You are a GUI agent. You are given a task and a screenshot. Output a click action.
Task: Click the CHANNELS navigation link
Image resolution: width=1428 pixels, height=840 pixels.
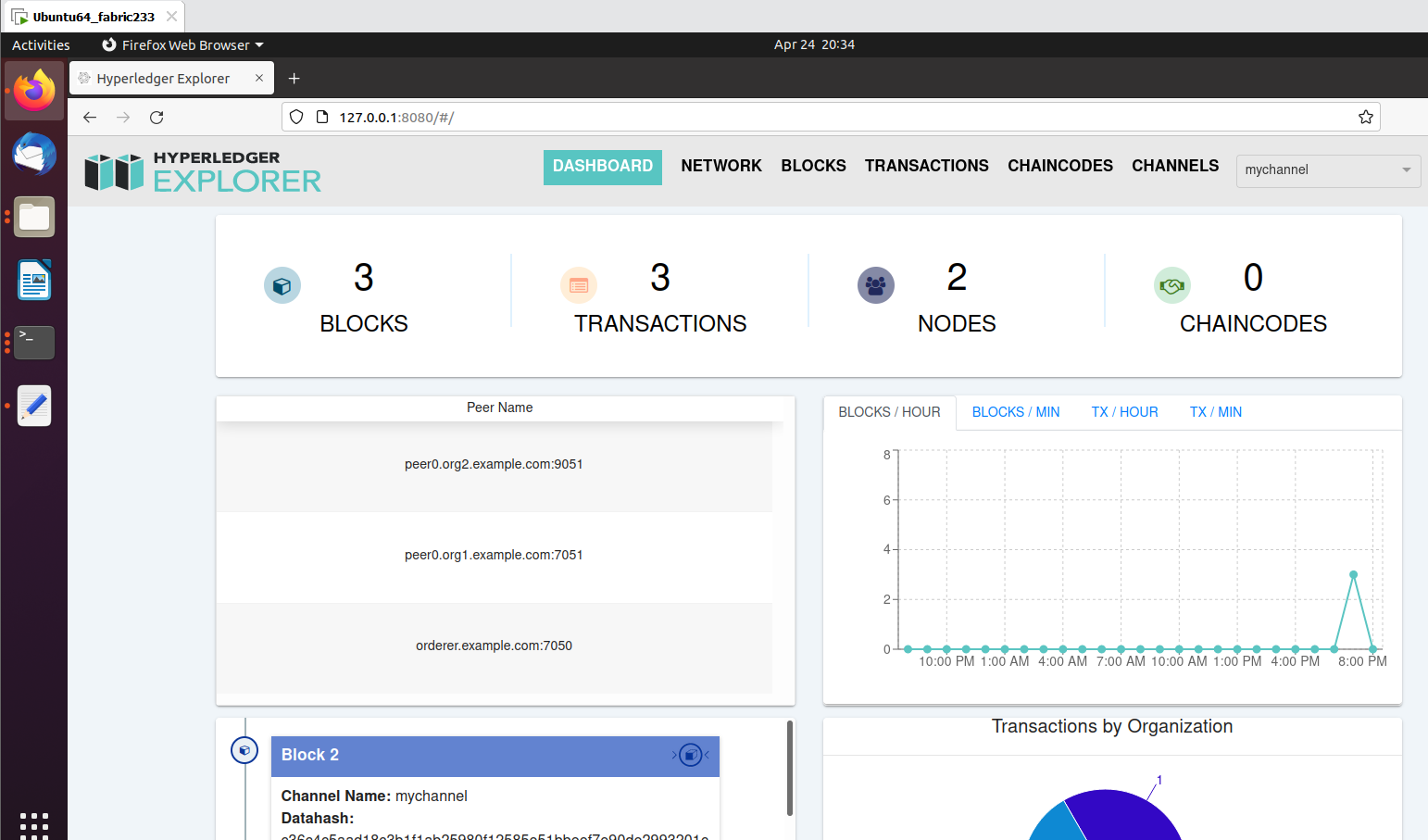pos(1174,166)
